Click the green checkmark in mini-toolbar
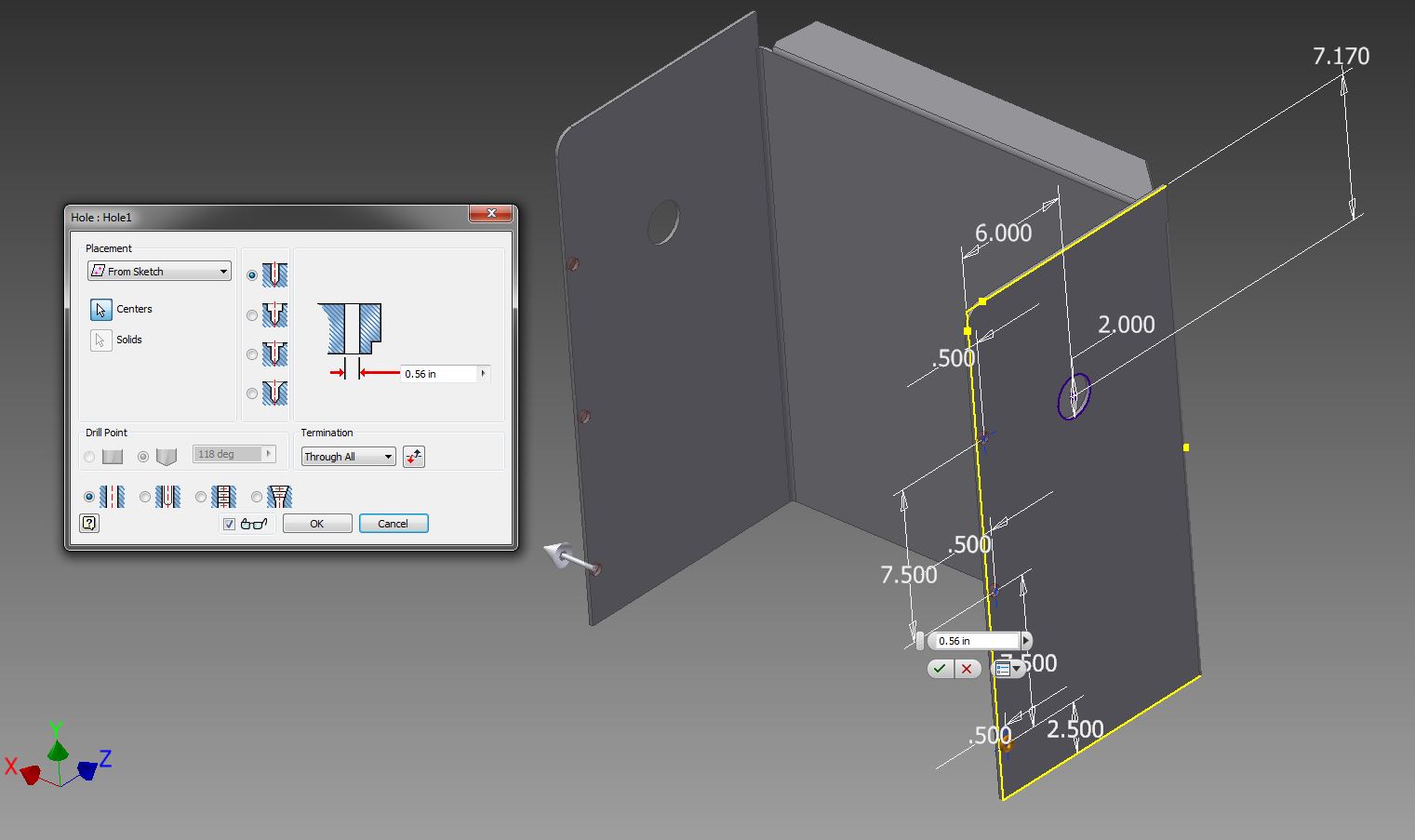The width and height of the screenshot is (1415, 840). (x=940, y=668)
